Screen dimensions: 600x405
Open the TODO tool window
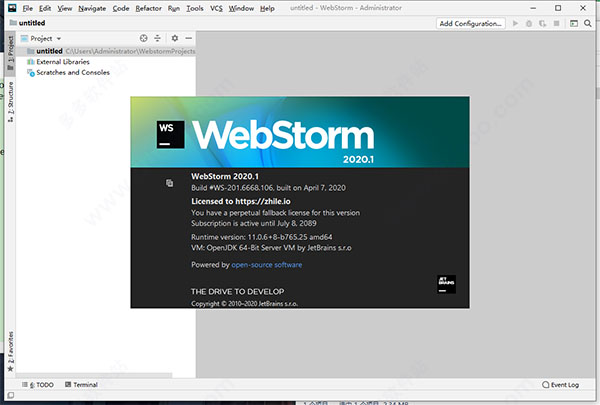coord(38,385)
